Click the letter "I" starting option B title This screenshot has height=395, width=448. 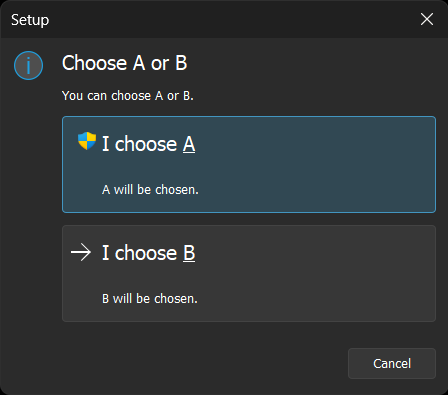point(105,253)
